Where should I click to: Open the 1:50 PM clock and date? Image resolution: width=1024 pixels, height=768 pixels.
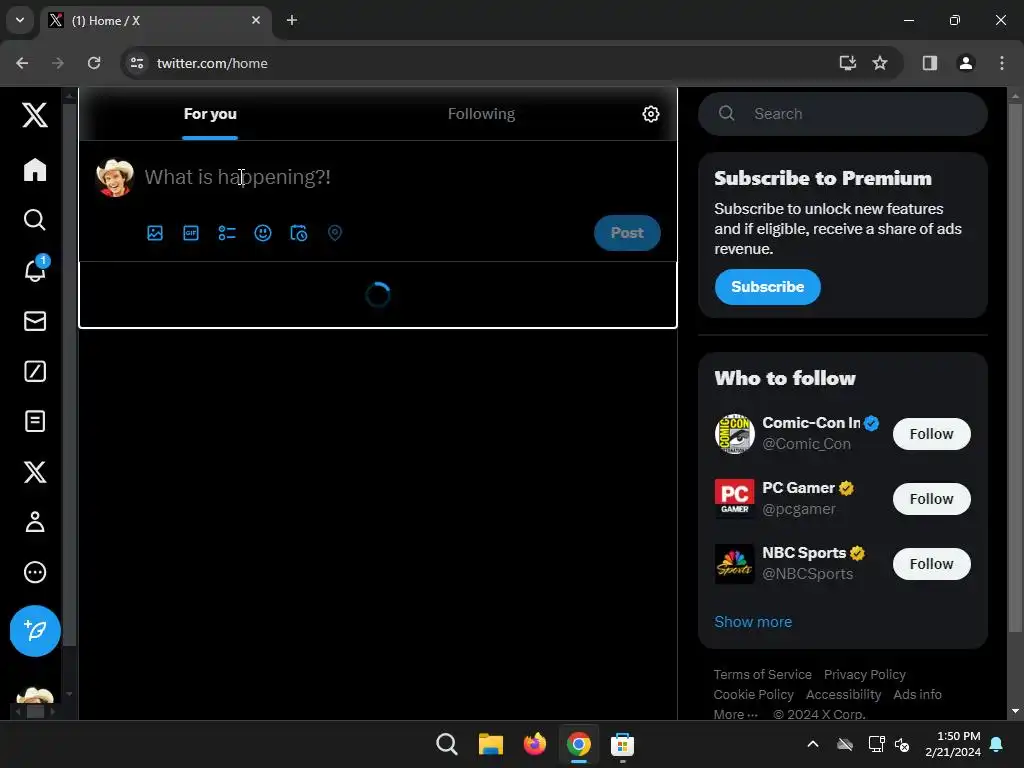click(x=952, y=744)
